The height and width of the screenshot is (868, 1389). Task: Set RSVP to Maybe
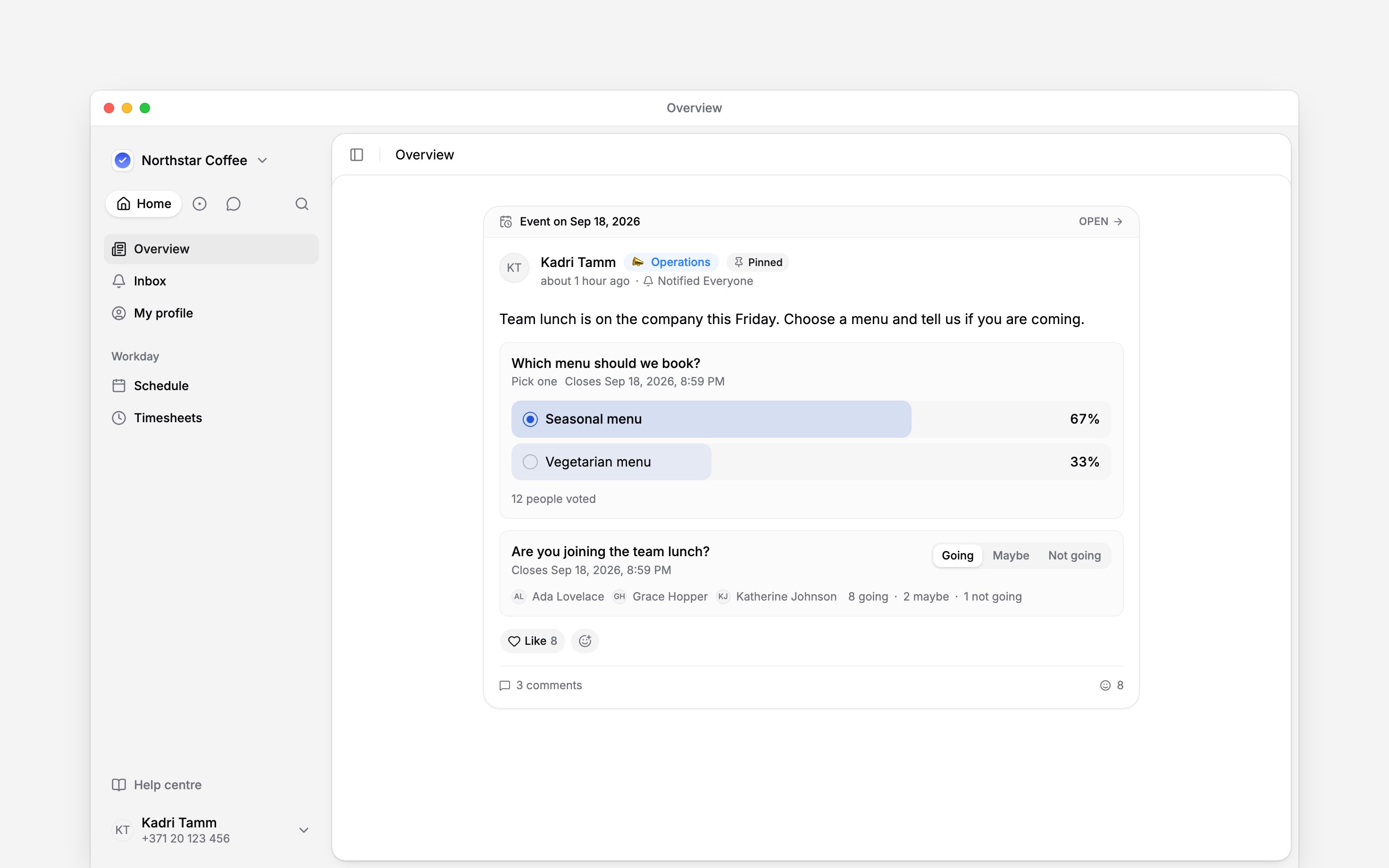[x=1011, y=556]
